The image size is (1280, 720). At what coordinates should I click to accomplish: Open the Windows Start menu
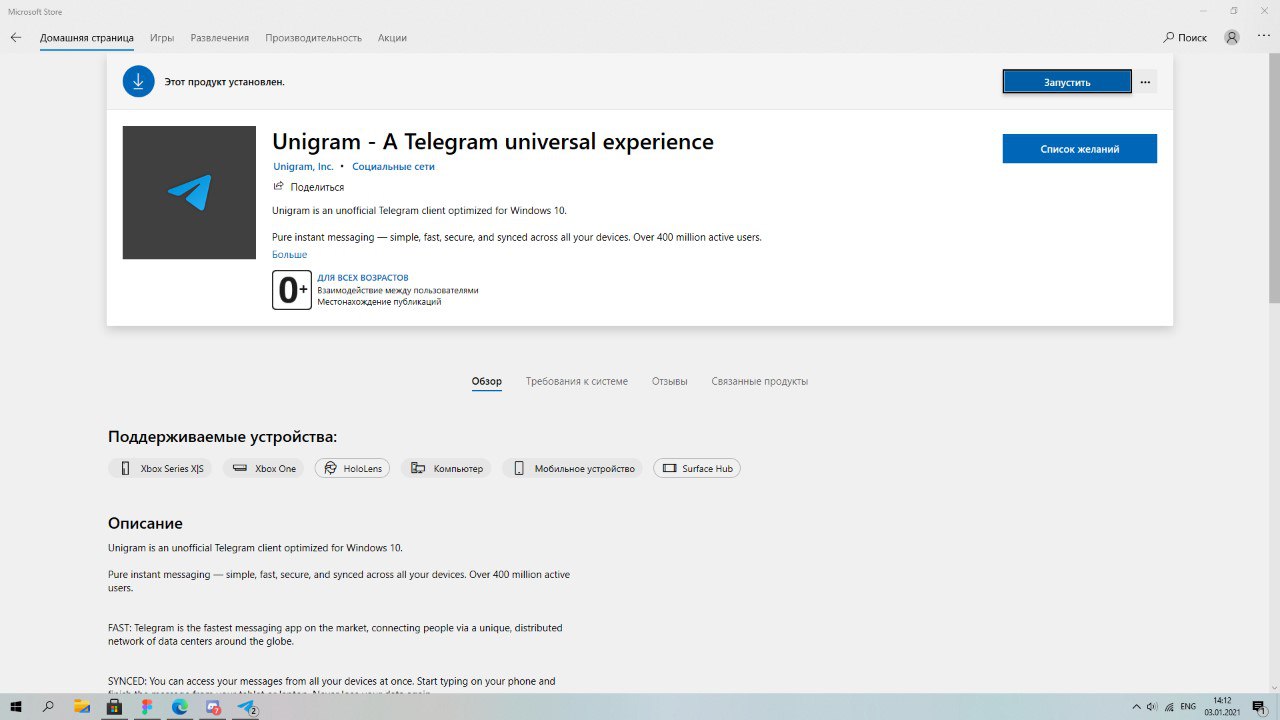click(16, 707)
